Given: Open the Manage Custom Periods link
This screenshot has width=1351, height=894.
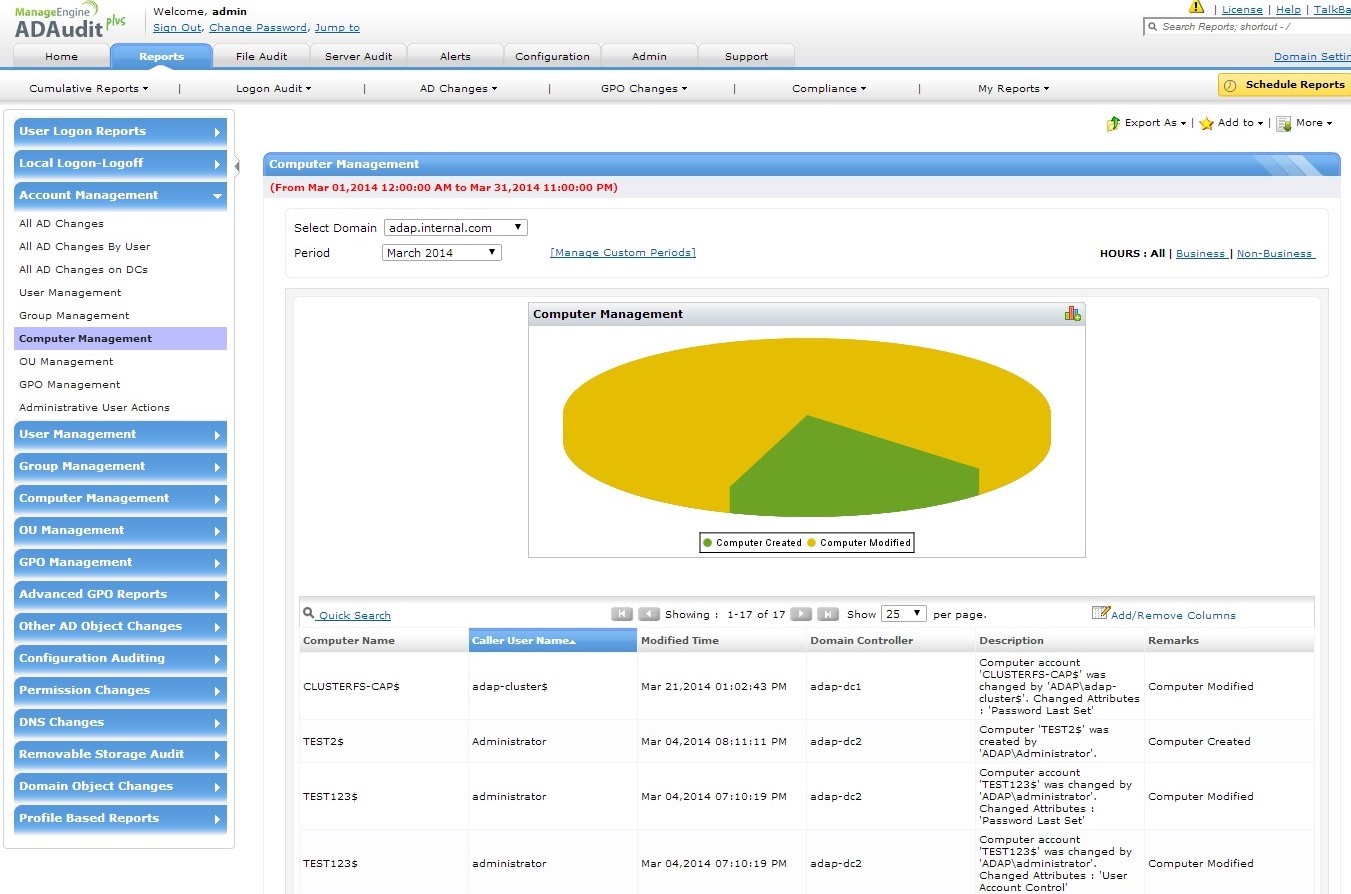Looking at the screenshot, I should coord(623,253).
